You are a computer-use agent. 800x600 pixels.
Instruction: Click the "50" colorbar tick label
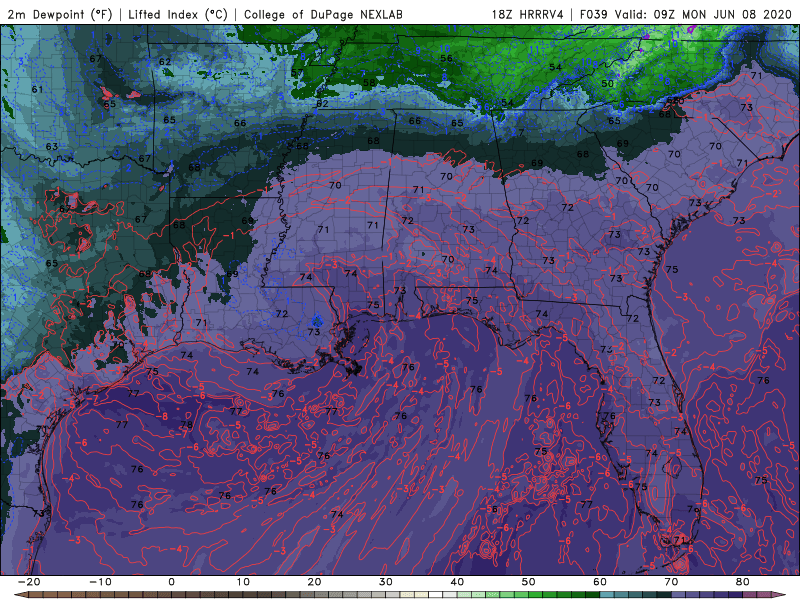tap(529, 582)
